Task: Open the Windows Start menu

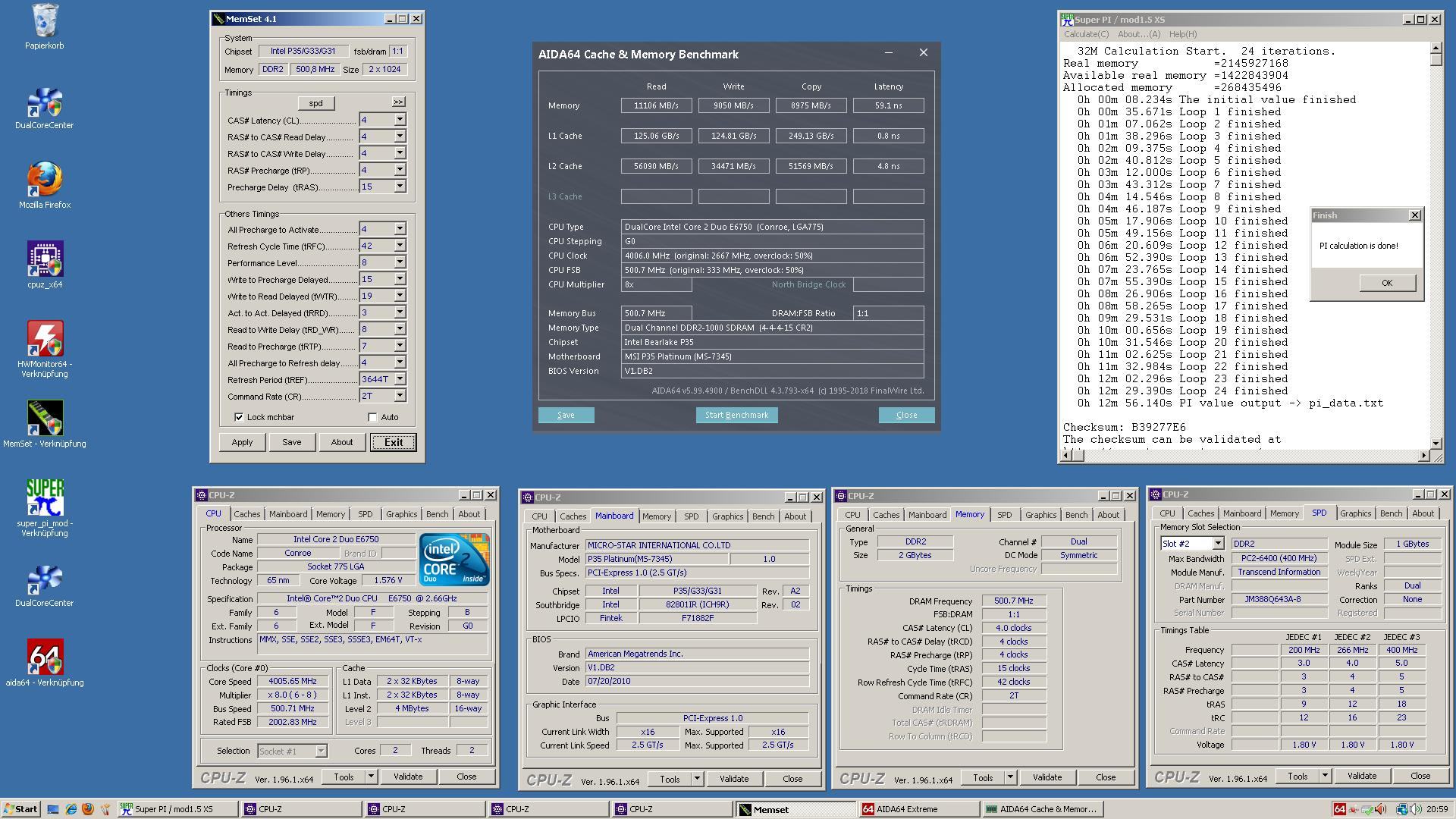Action: [x=20, y=809]
